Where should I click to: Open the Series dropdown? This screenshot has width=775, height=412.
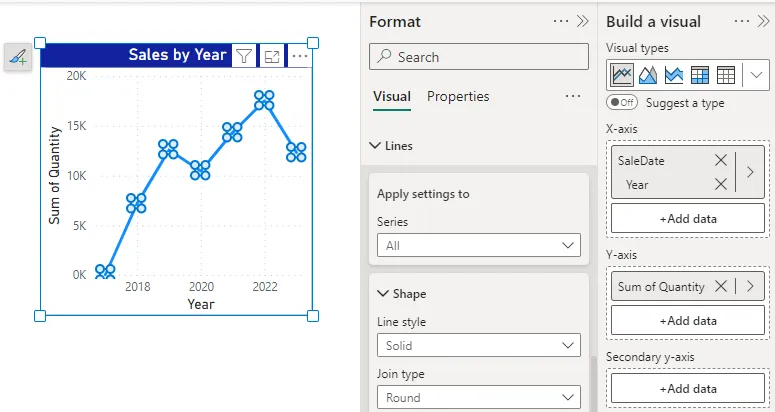(479, 245)
